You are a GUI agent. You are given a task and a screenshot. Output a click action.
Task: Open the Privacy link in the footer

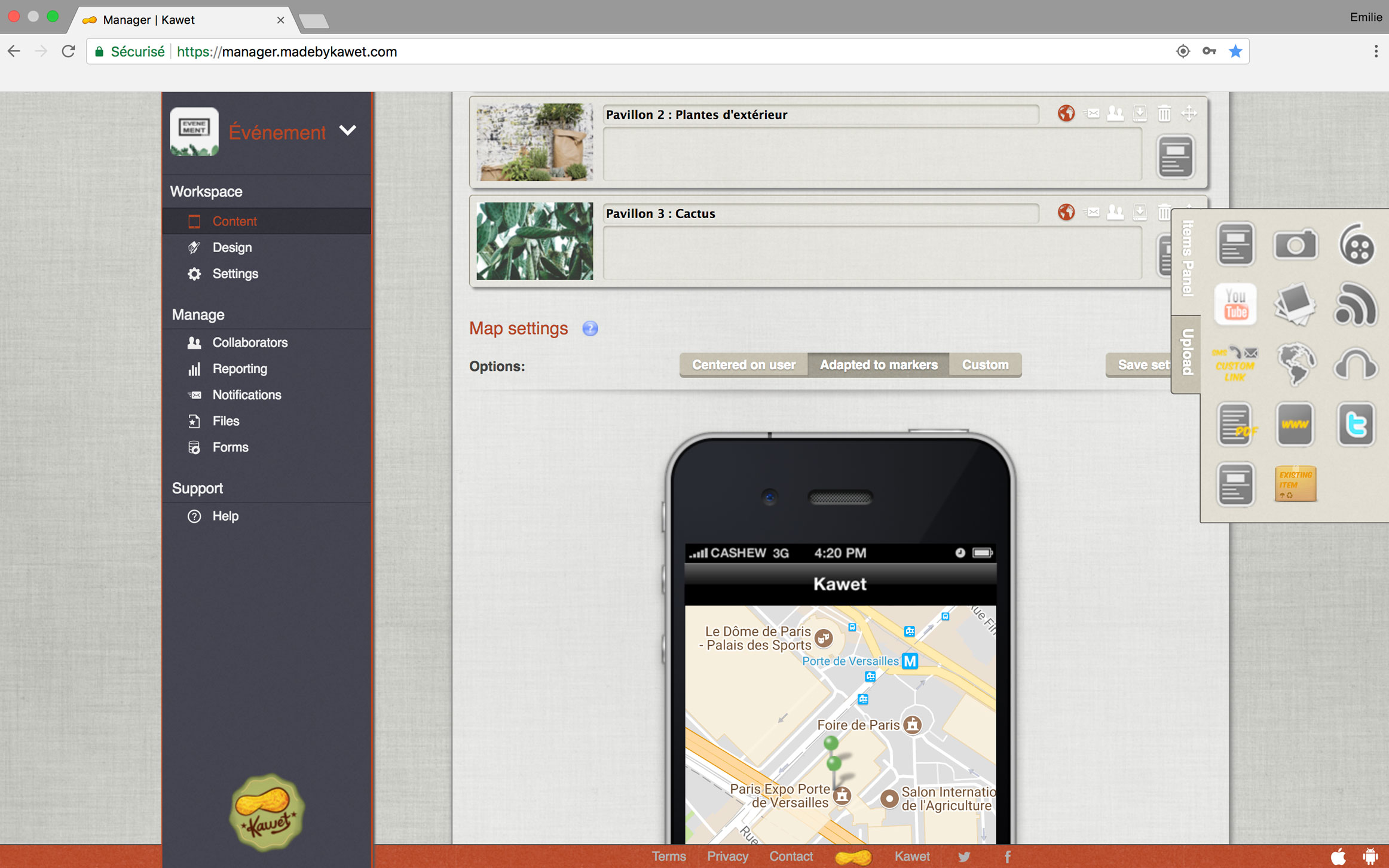(727, 857)
